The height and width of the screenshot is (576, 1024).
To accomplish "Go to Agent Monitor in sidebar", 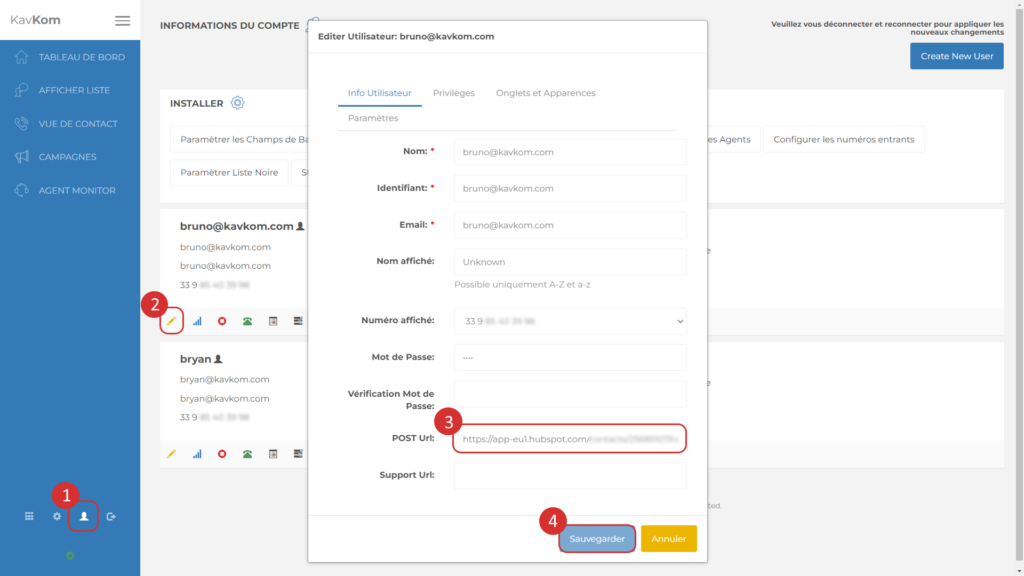I will (x=77, y=190).
